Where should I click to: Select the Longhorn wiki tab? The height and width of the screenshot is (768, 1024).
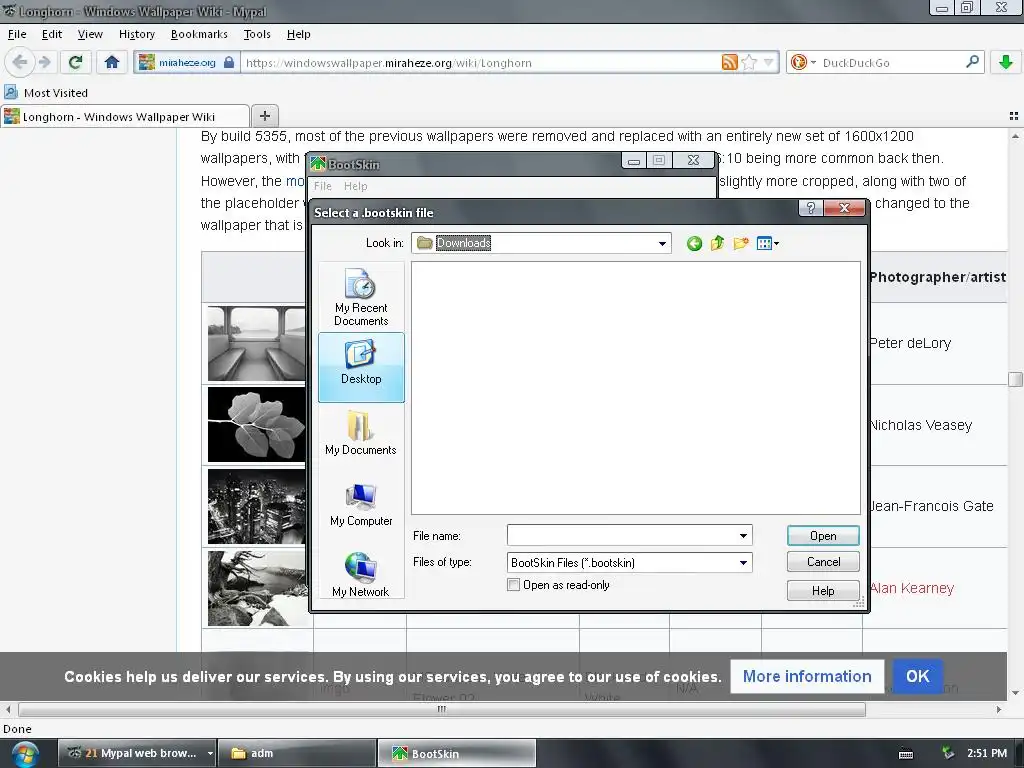pos(125,116)
